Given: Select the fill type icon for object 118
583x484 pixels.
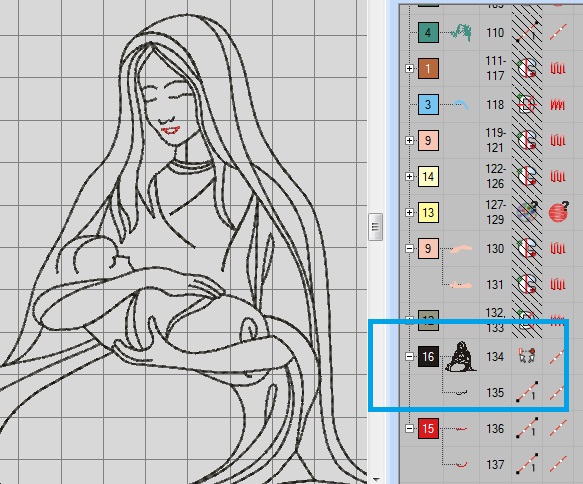Looking at the screenshot, I should click(x=527, y=104).
